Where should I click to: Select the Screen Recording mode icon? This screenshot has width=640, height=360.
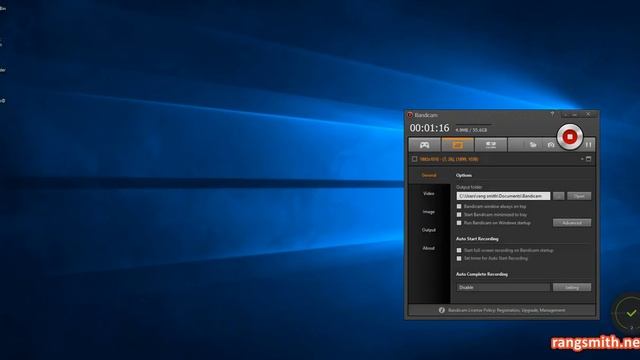(458, 145)
